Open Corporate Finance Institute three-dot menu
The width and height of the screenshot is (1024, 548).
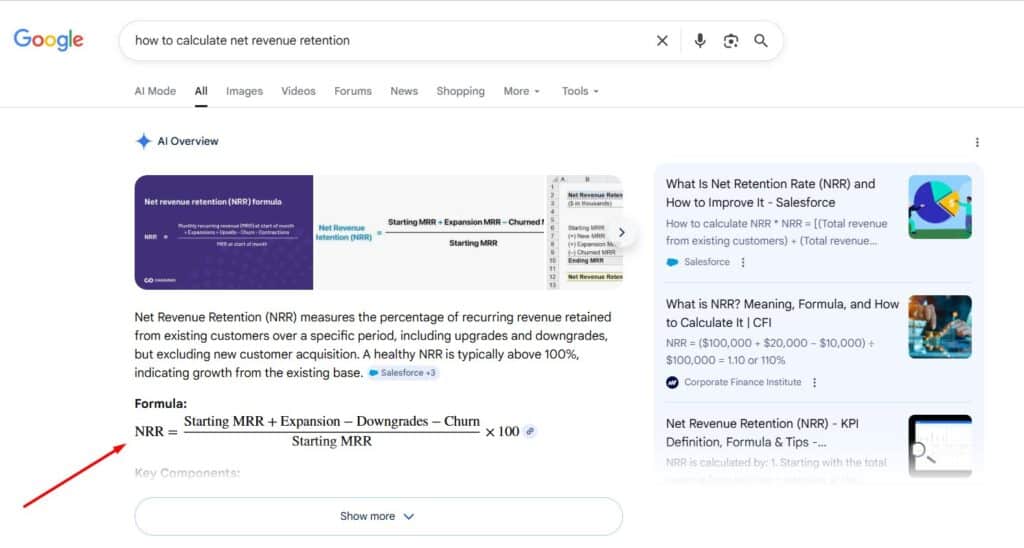(x=814, y=382)
